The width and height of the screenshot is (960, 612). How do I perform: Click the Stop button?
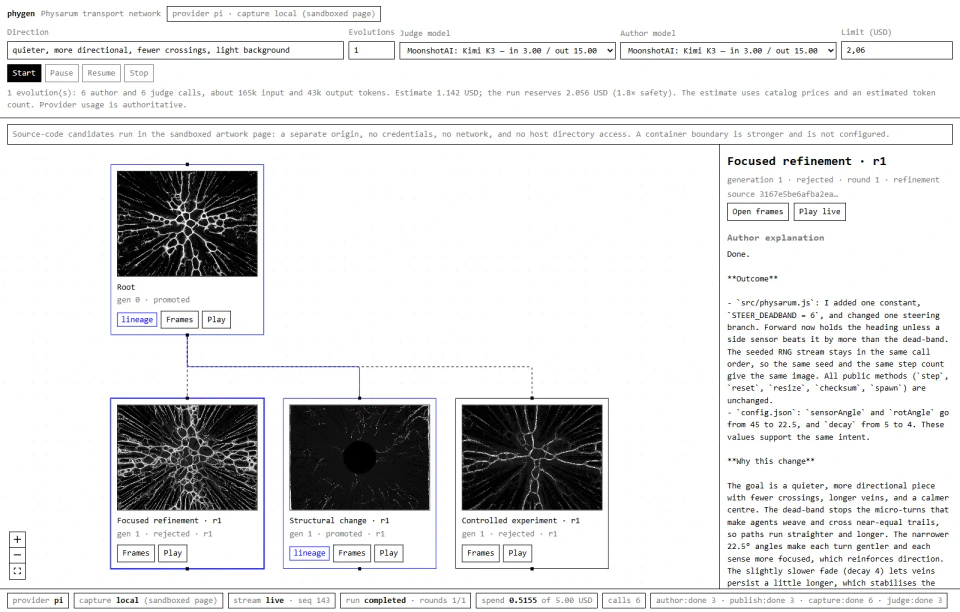coord(139,73)
